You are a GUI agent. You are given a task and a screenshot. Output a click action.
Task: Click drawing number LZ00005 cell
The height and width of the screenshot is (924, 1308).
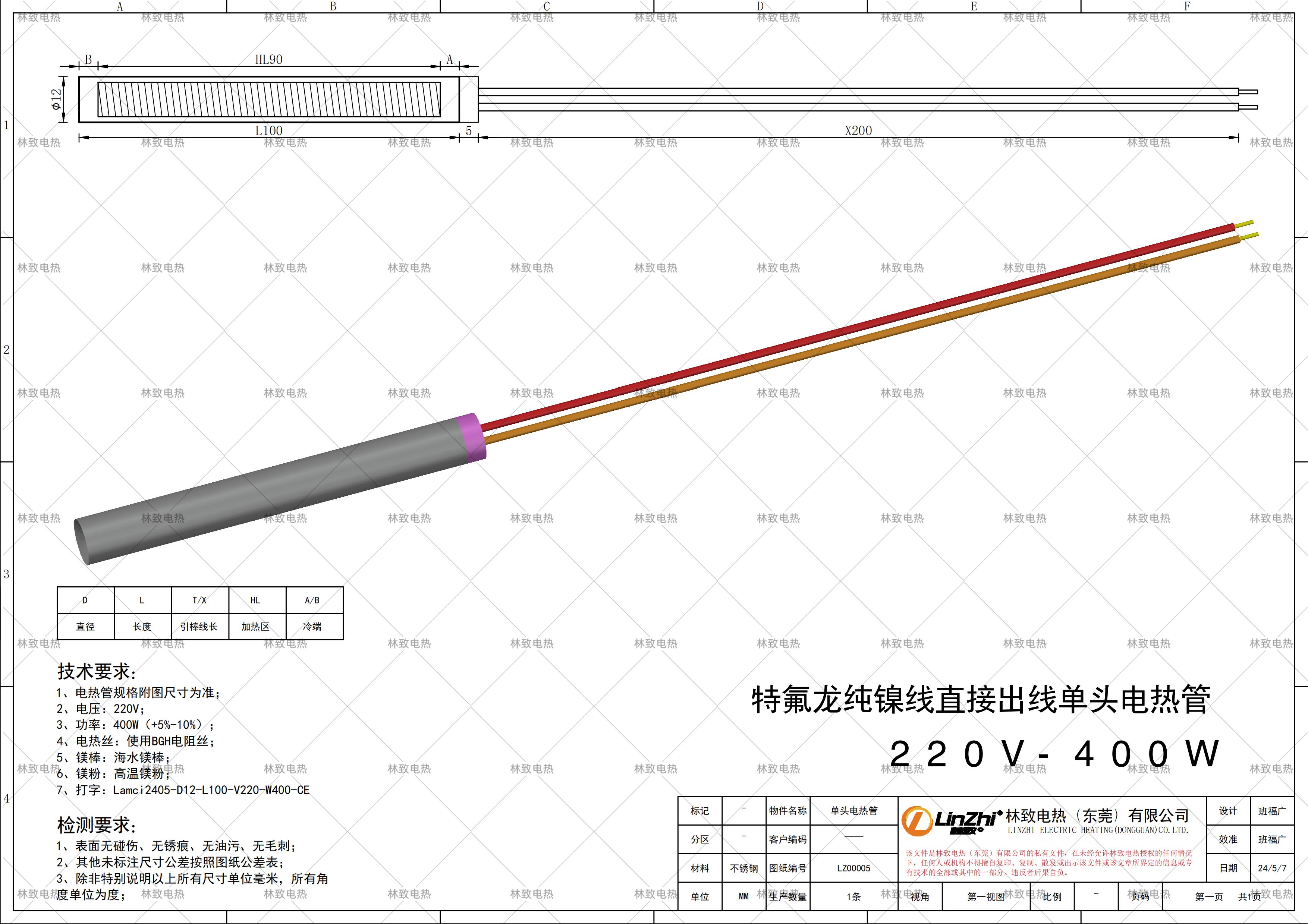pos(853,868)
